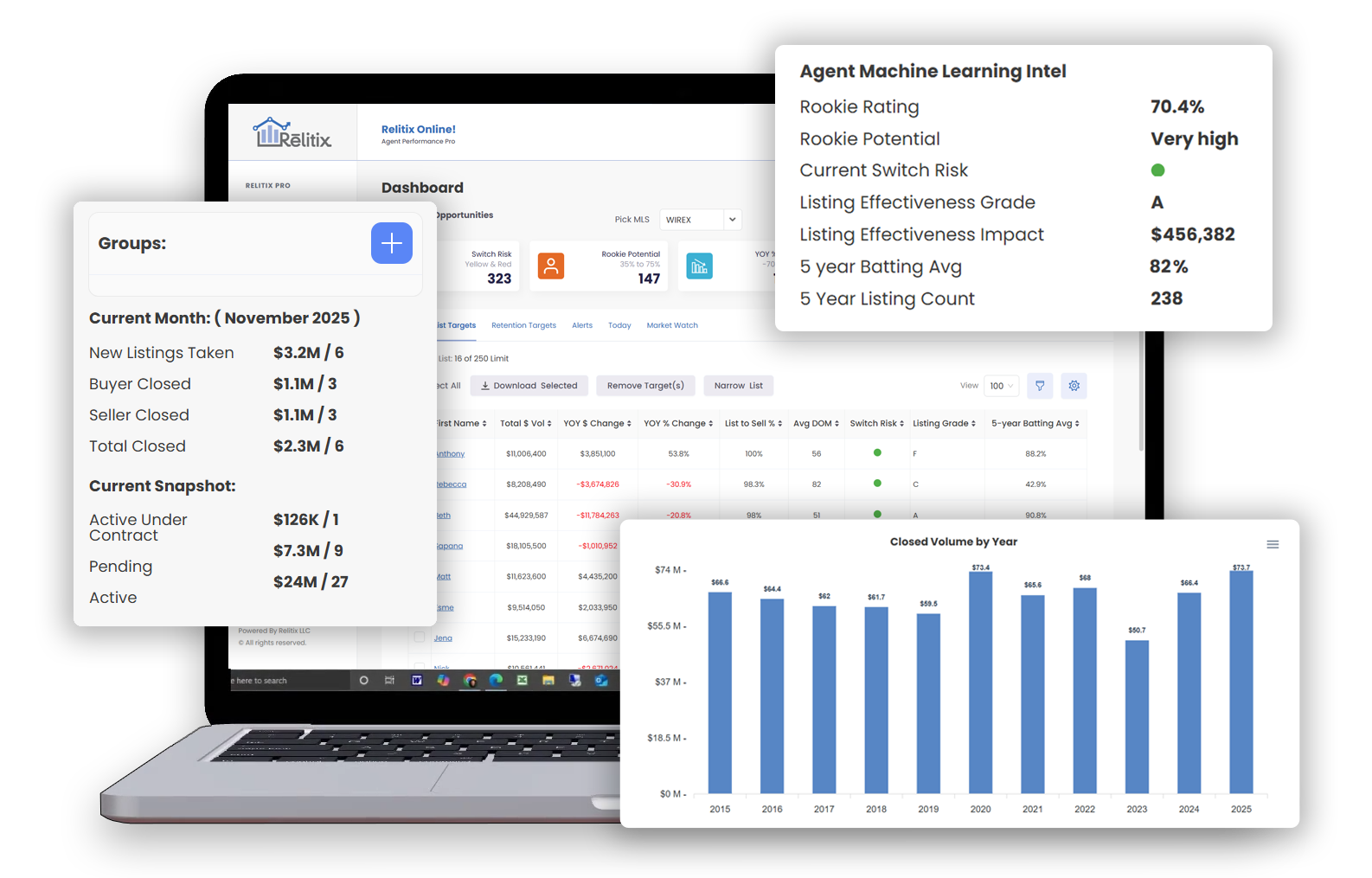Open agent Jena's profile link
The width and height of the screenshot is (1372, 878).
pos(443,638)
